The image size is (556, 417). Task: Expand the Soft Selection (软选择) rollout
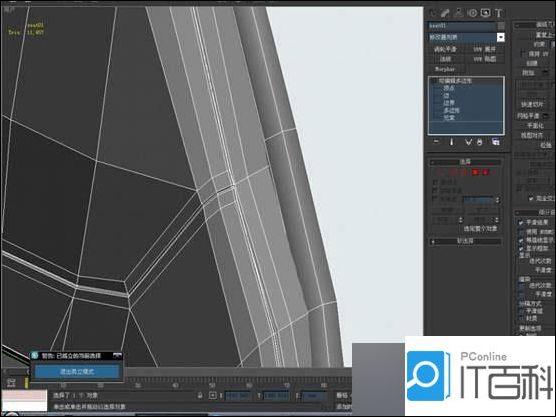pos(465,241)
